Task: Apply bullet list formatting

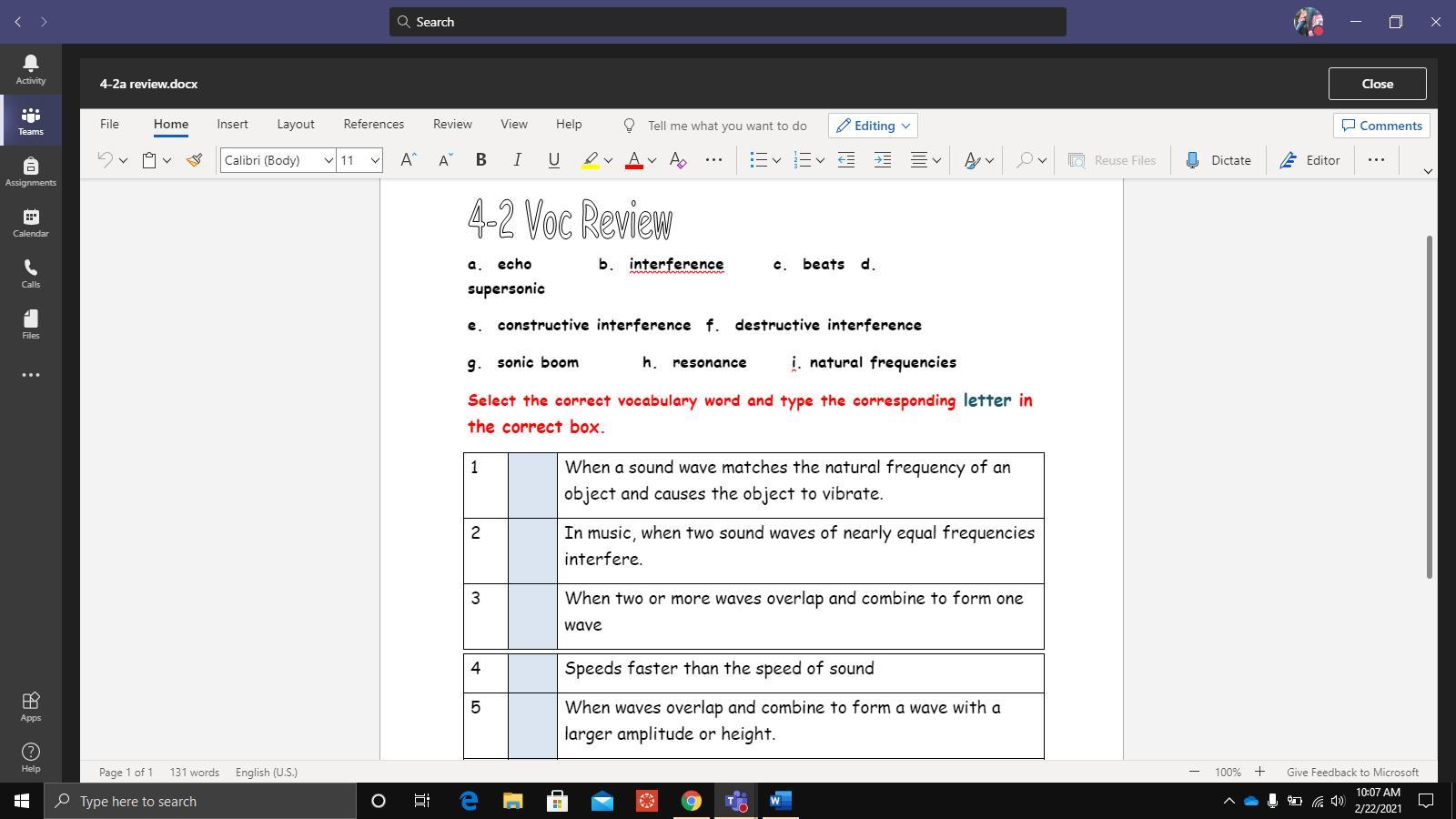Action: click(758, 160)
